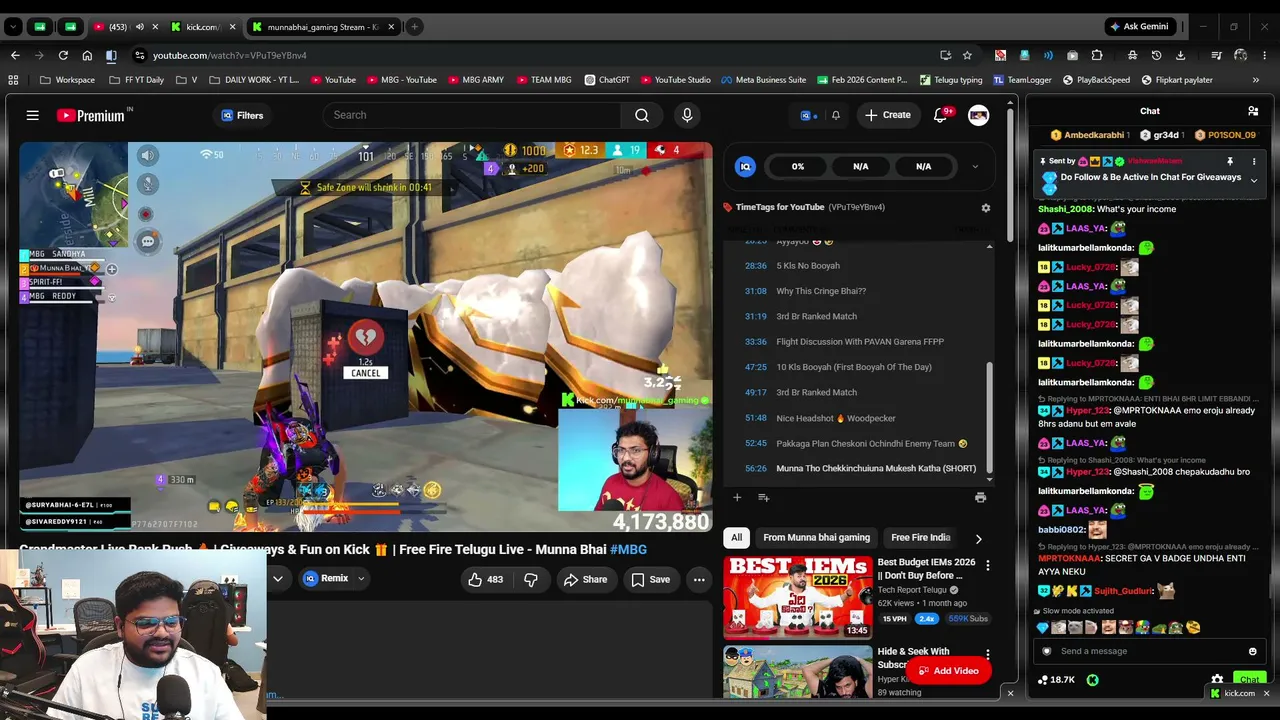Reload the current browser page
1280x720 pixels.
[63, 55]
